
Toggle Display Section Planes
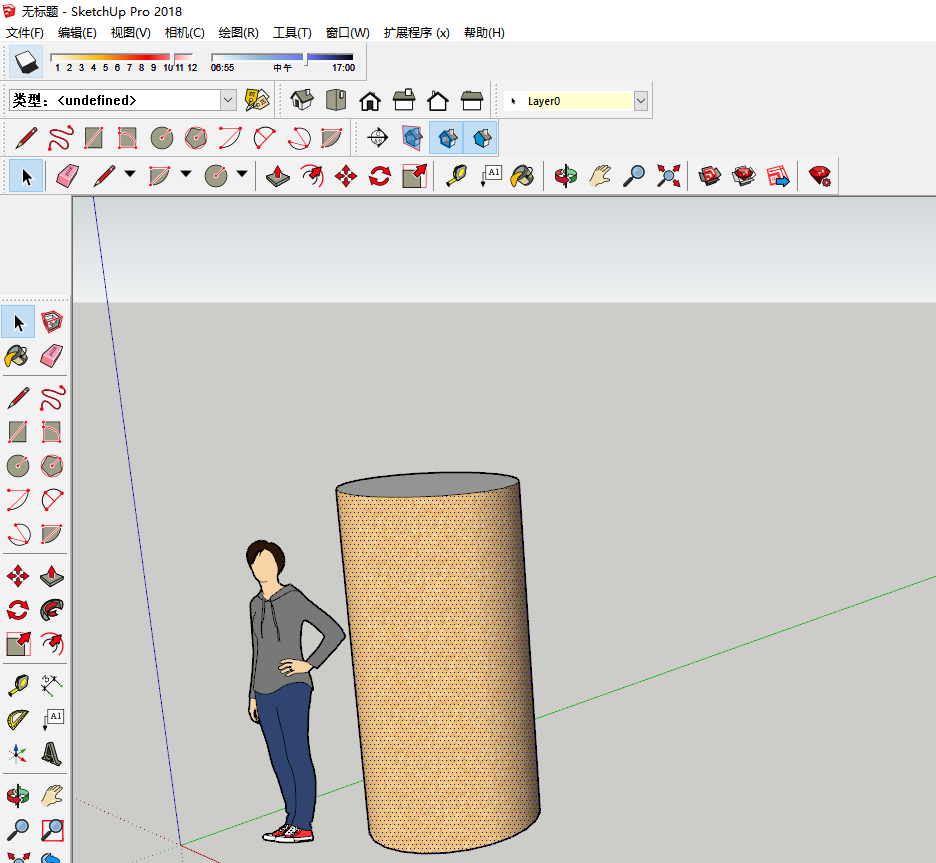(x=412, y=138)
